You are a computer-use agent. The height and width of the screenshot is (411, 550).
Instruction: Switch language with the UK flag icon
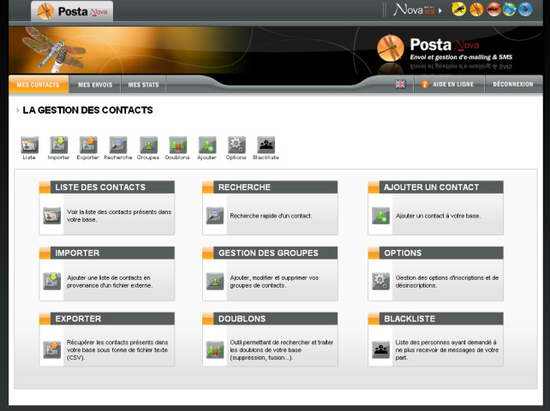(400, 84)
